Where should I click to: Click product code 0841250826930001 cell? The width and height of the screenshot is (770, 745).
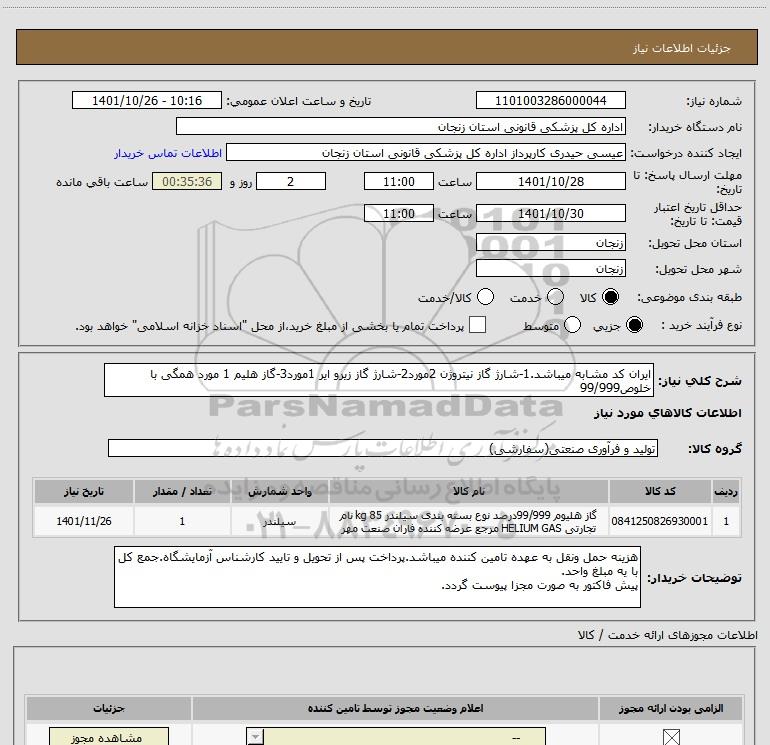(x=660, y=521)
